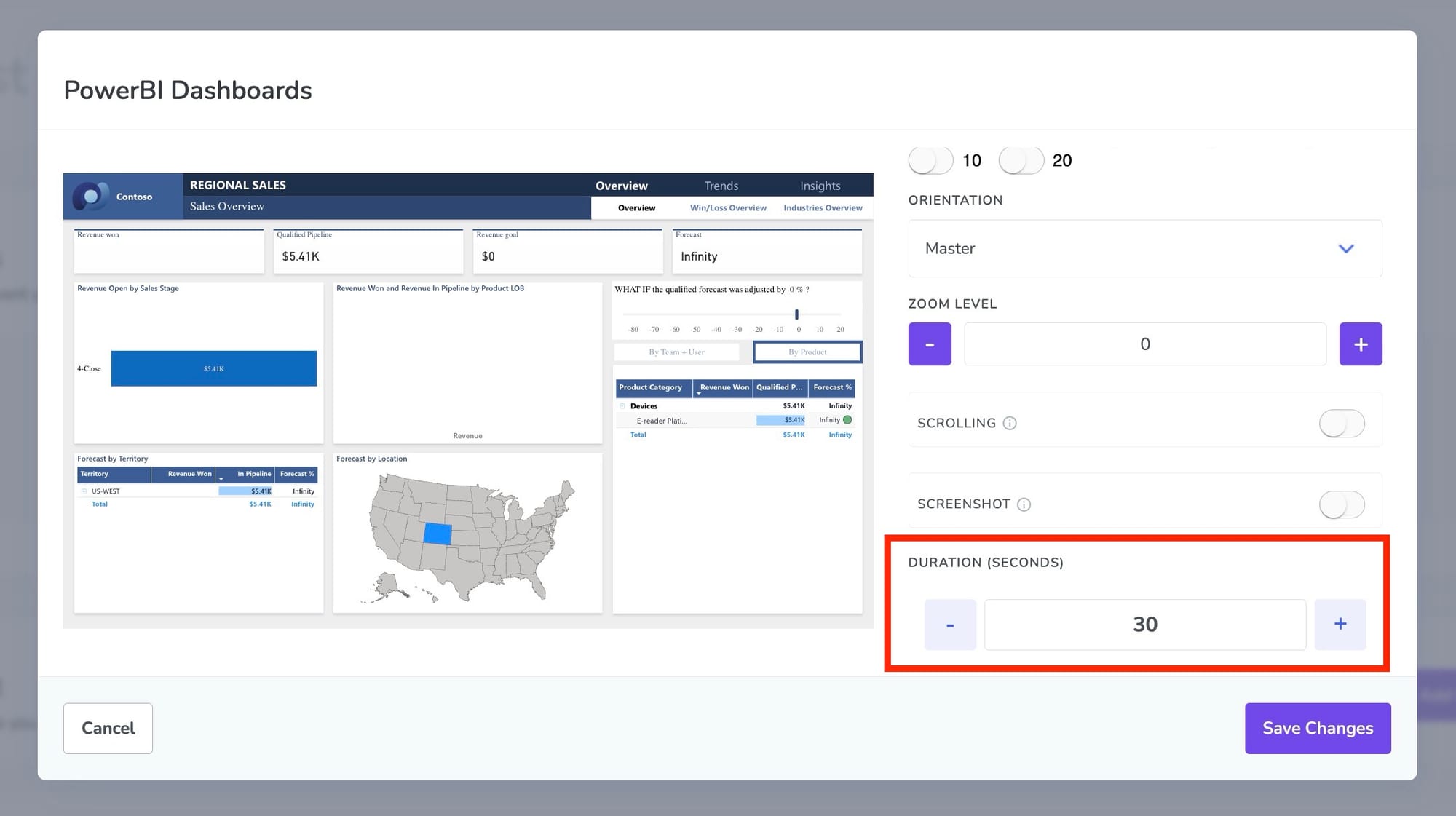Screen dimensions: 1456x816
Task: Decrease zoom level with minus button
Action: (930, 344)
